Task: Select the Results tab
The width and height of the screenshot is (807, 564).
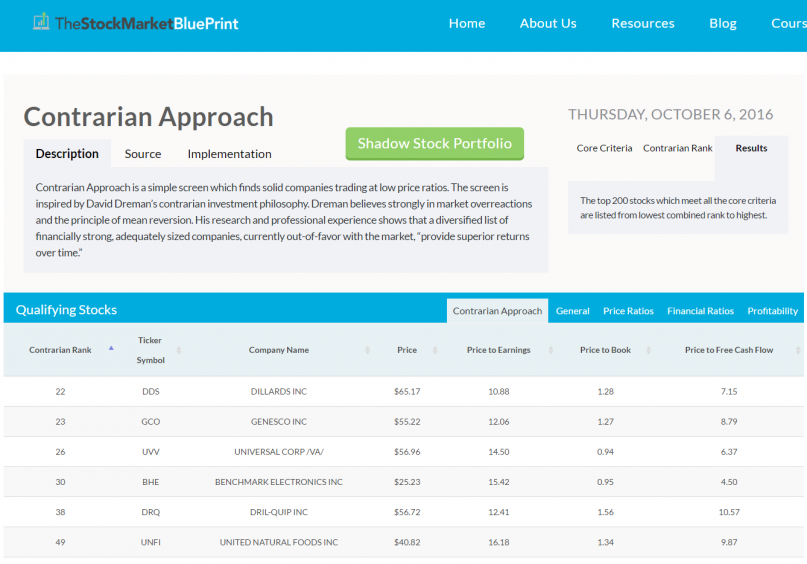Action: (x=751, y=148)
